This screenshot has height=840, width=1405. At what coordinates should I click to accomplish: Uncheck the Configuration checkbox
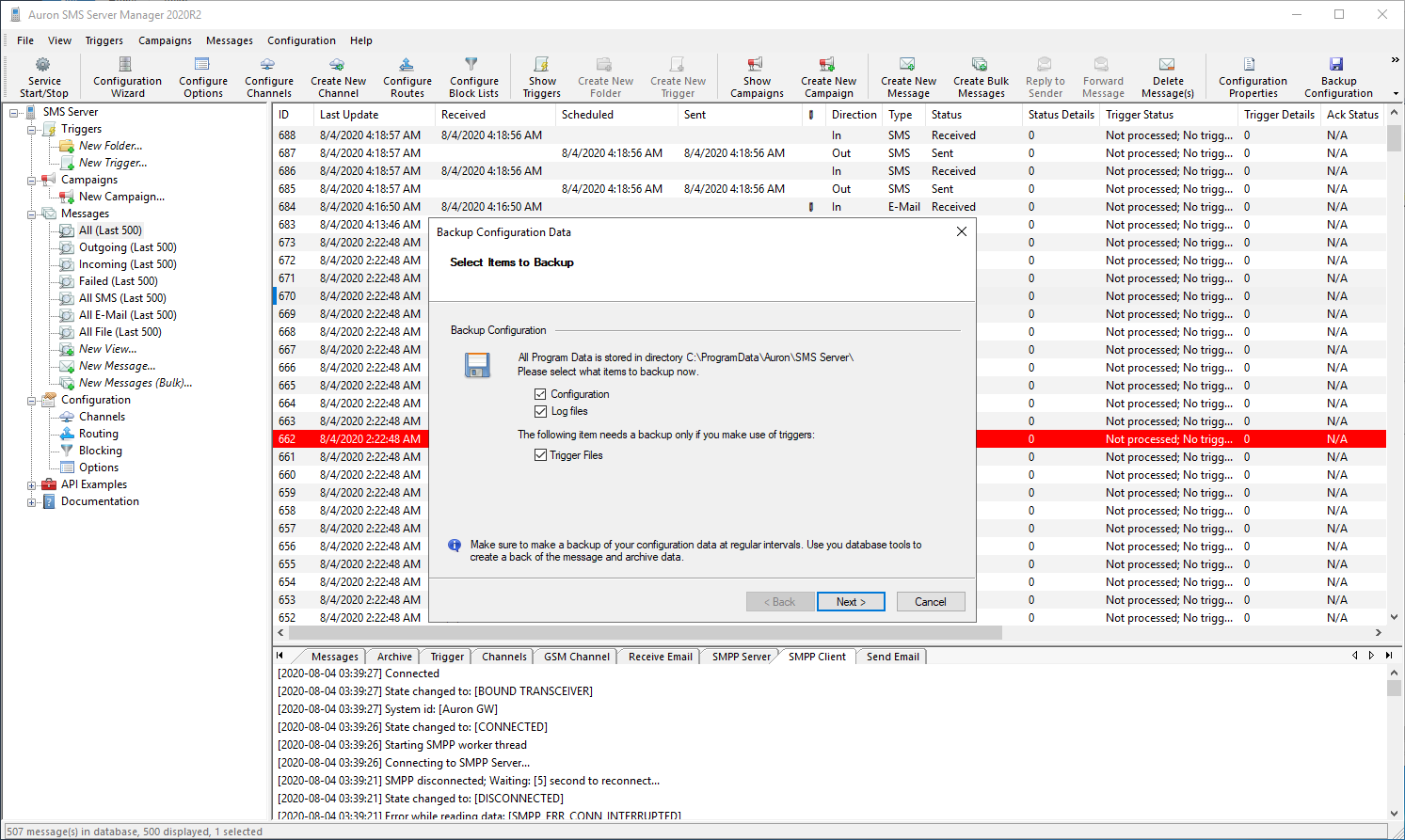540,394
